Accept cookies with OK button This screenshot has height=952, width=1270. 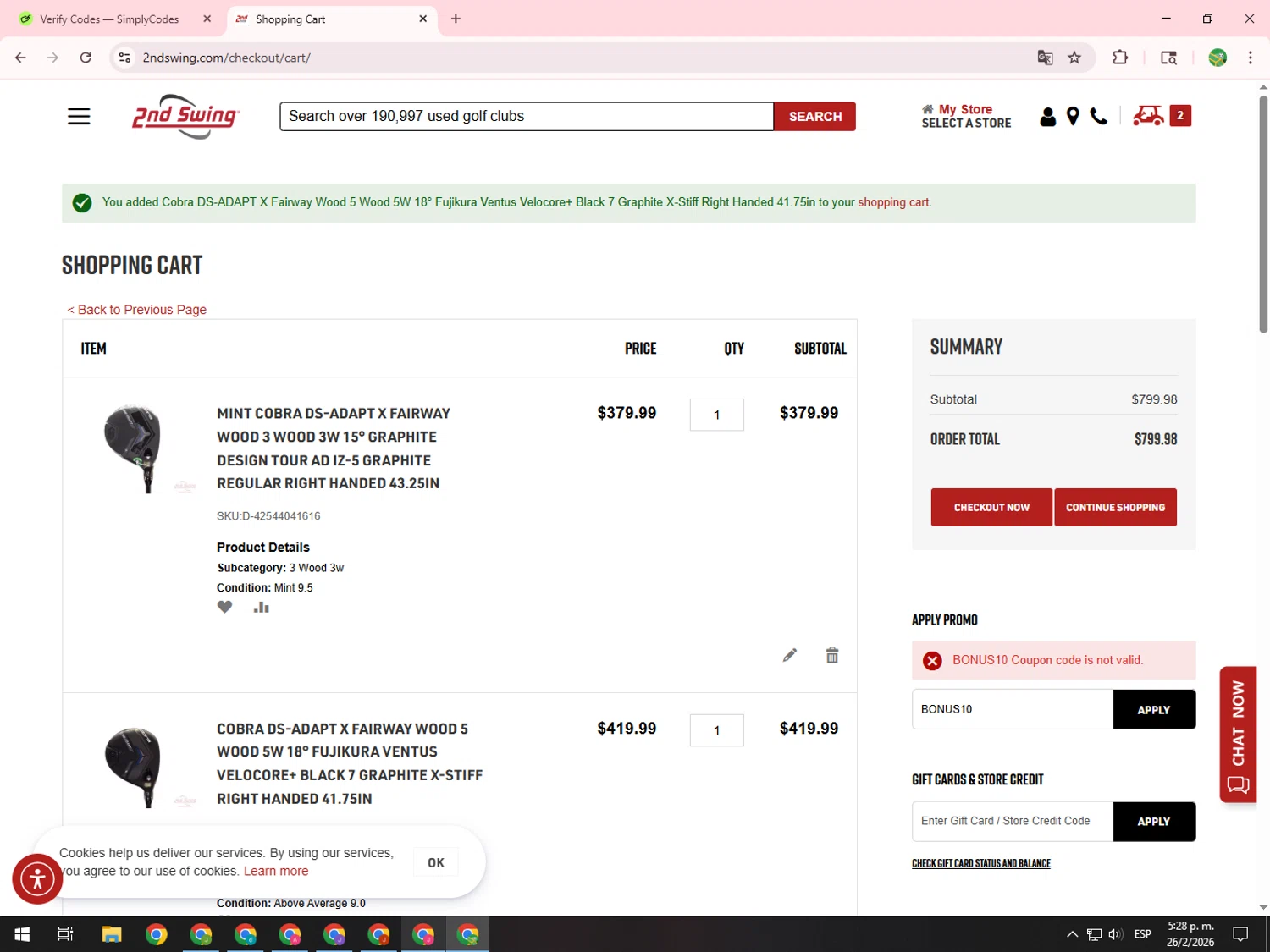436,863
